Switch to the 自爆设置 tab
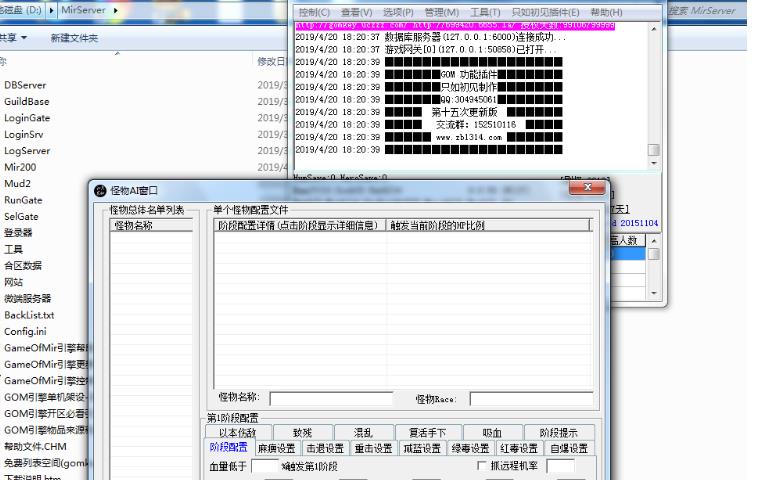 coord(568,448)
